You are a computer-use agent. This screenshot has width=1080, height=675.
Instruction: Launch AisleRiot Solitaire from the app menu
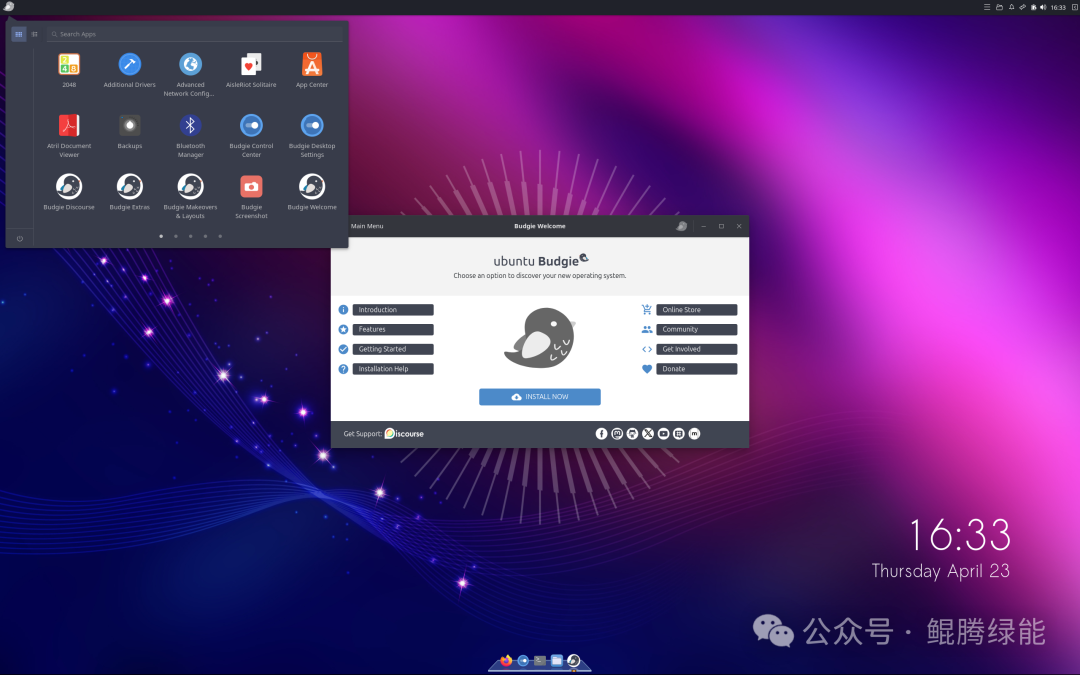tap(251, 63)
